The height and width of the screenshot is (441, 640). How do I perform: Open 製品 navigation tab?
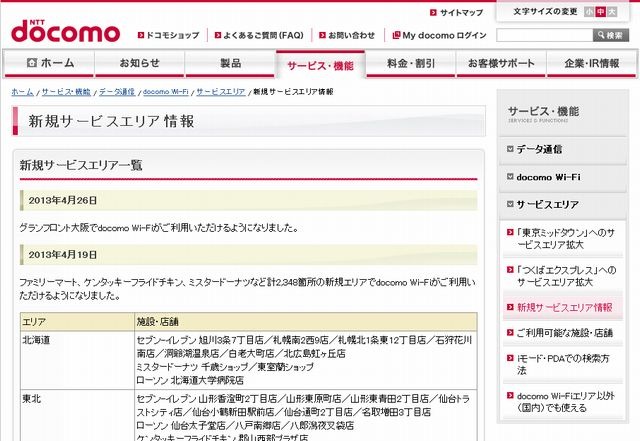(x=230, y=64)
